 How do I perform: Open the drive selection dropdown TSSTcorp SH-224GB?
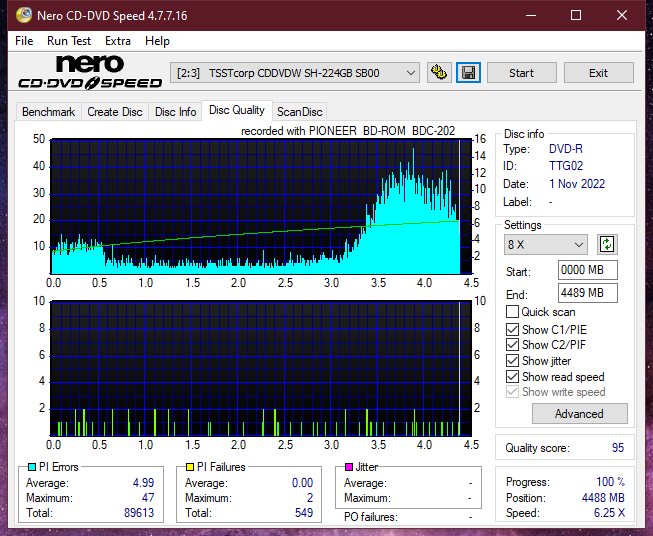[x=294, y=73]
